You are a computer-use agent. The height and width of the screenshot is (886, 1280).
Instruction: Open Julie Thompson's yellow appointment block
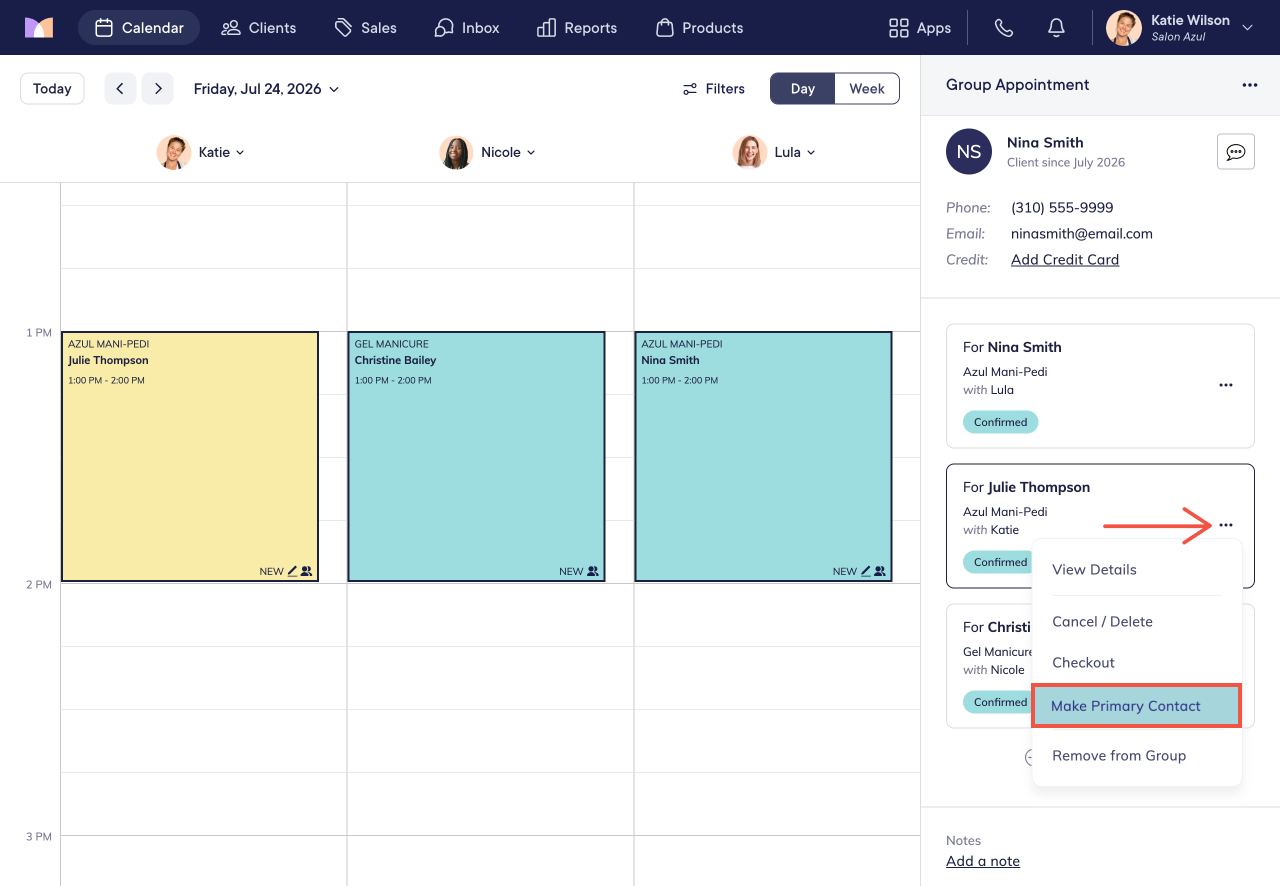pyautogui.click(x=190, y=456)
